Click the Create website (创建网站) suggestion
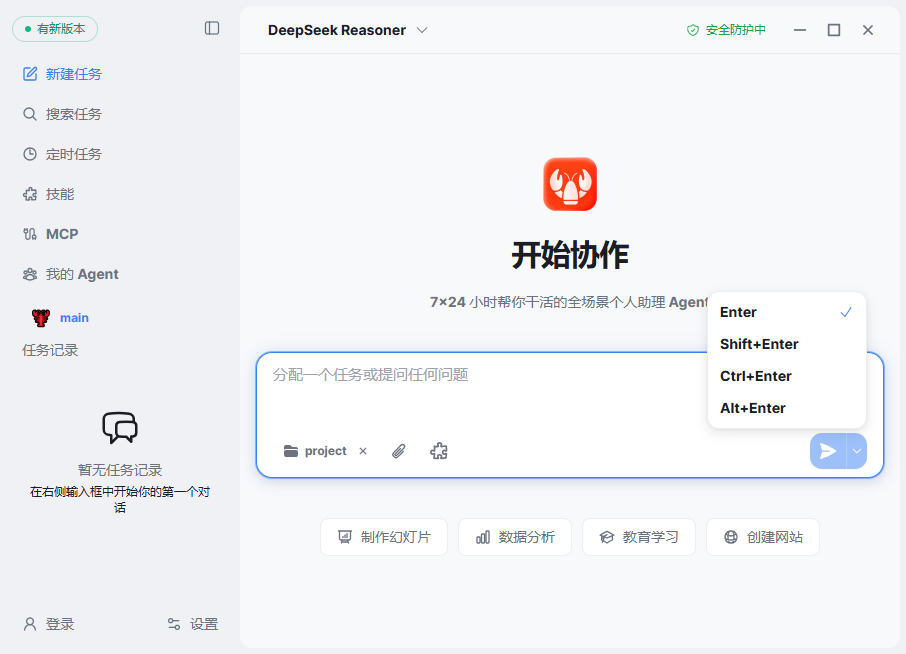This screenshot has height=654, width=906. point(763,537)
